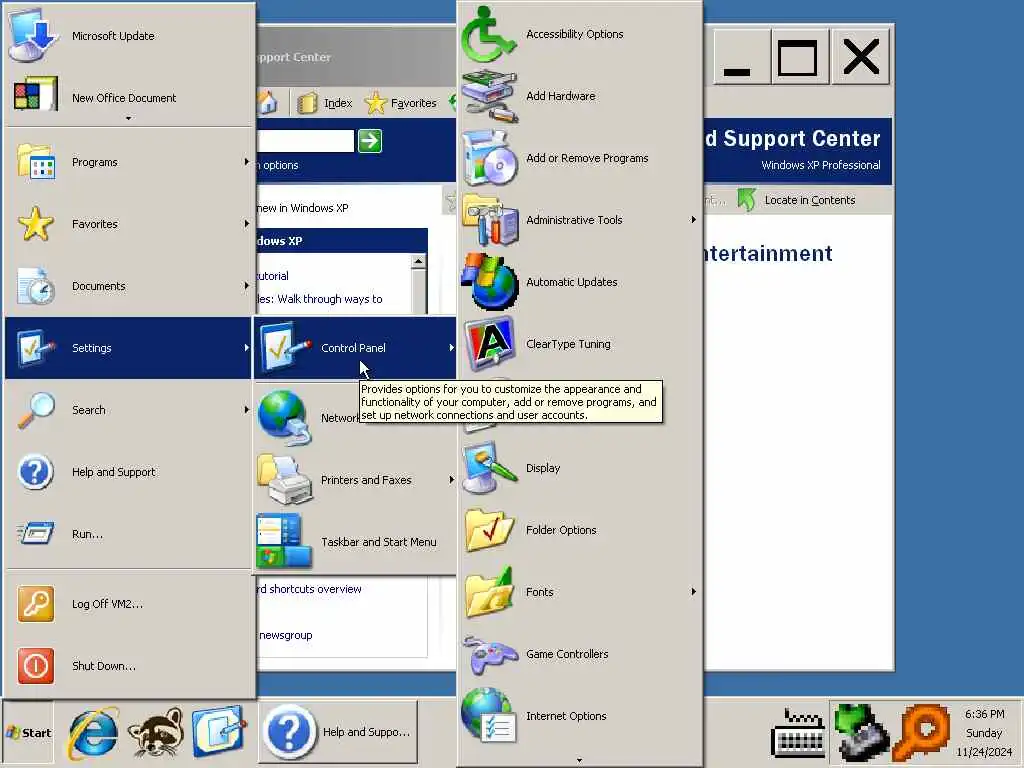This screenshot has height=768, width=1024.
Task: Open the Documents icon in Start menu
Action: [36, 285]
